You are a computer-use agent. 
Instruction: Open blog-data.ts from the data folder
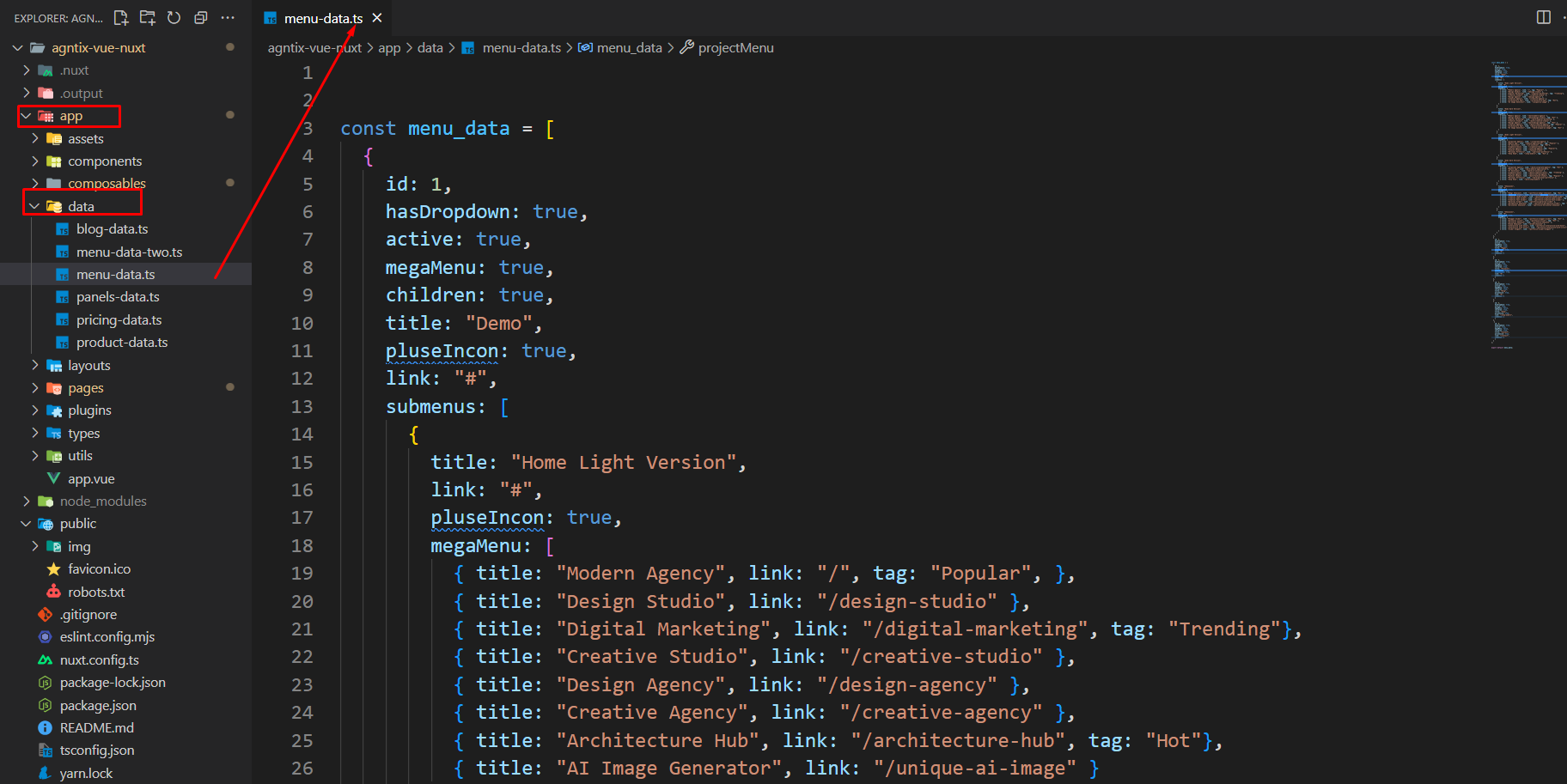[x=112, y=229]
